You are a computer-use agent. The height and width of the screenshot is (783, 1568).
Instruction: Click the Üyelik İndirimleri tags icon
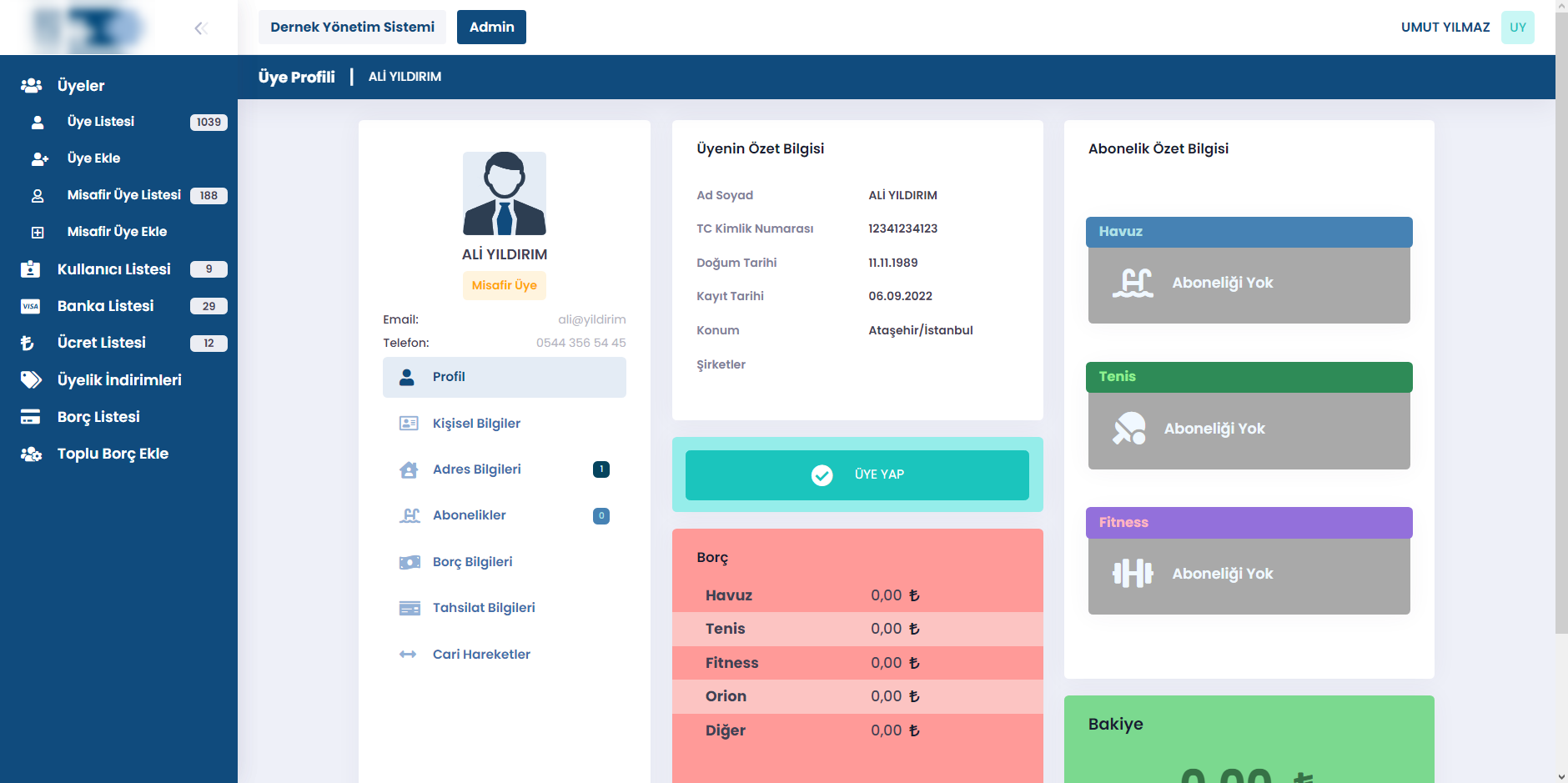pos(31,380)
